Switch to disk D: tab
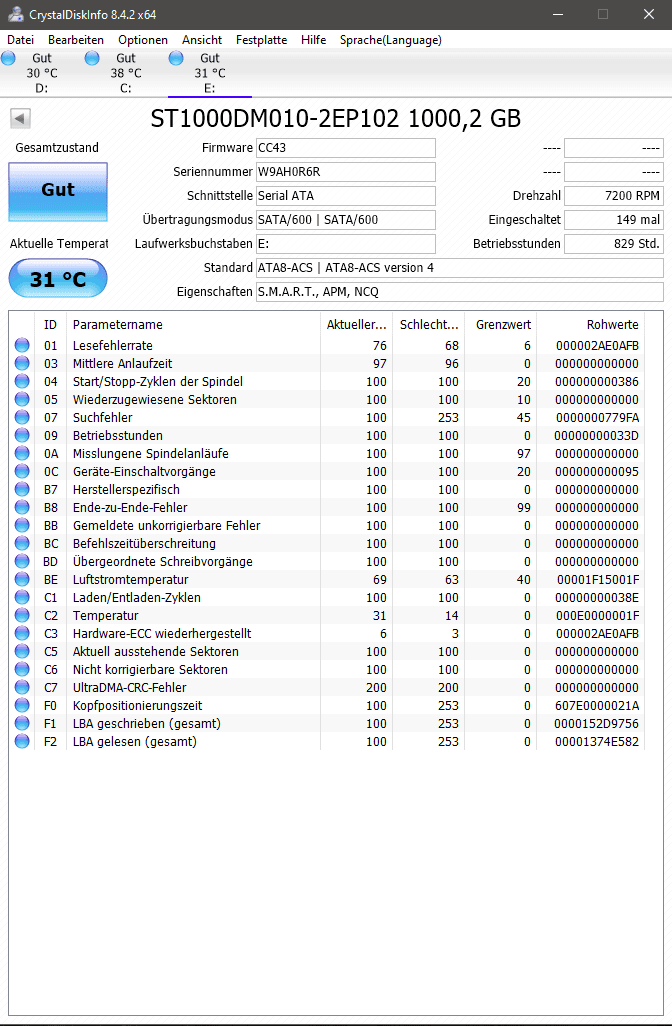672x1026 pixels. [x=42, y=73]
